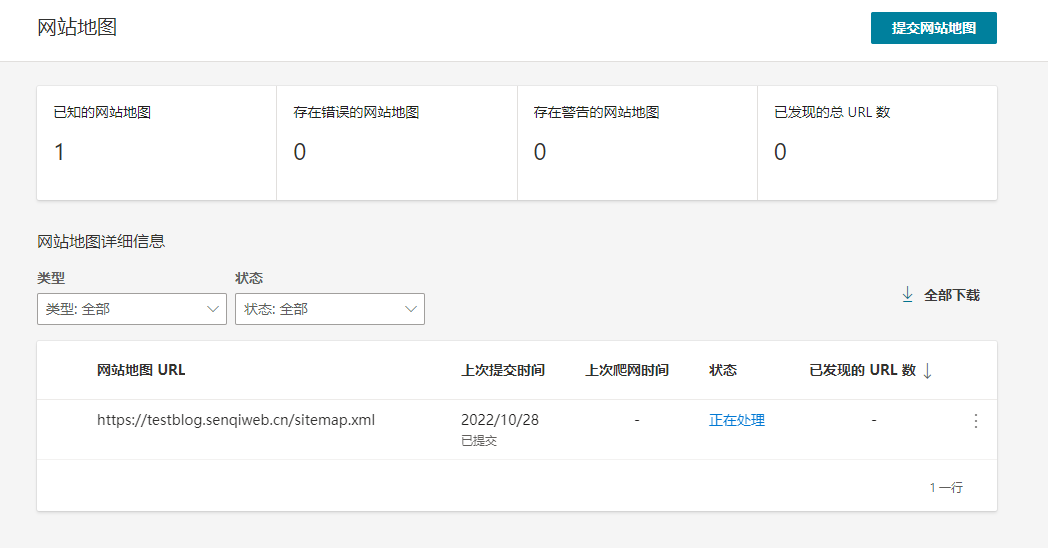1048x548 pixels.
Task: Click the 已知的网站地图 summary card
Action: [156, 143]
